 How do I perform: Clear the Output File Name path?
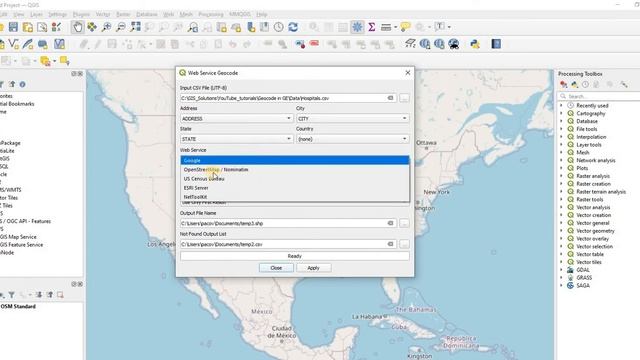[x=390, y=223]
